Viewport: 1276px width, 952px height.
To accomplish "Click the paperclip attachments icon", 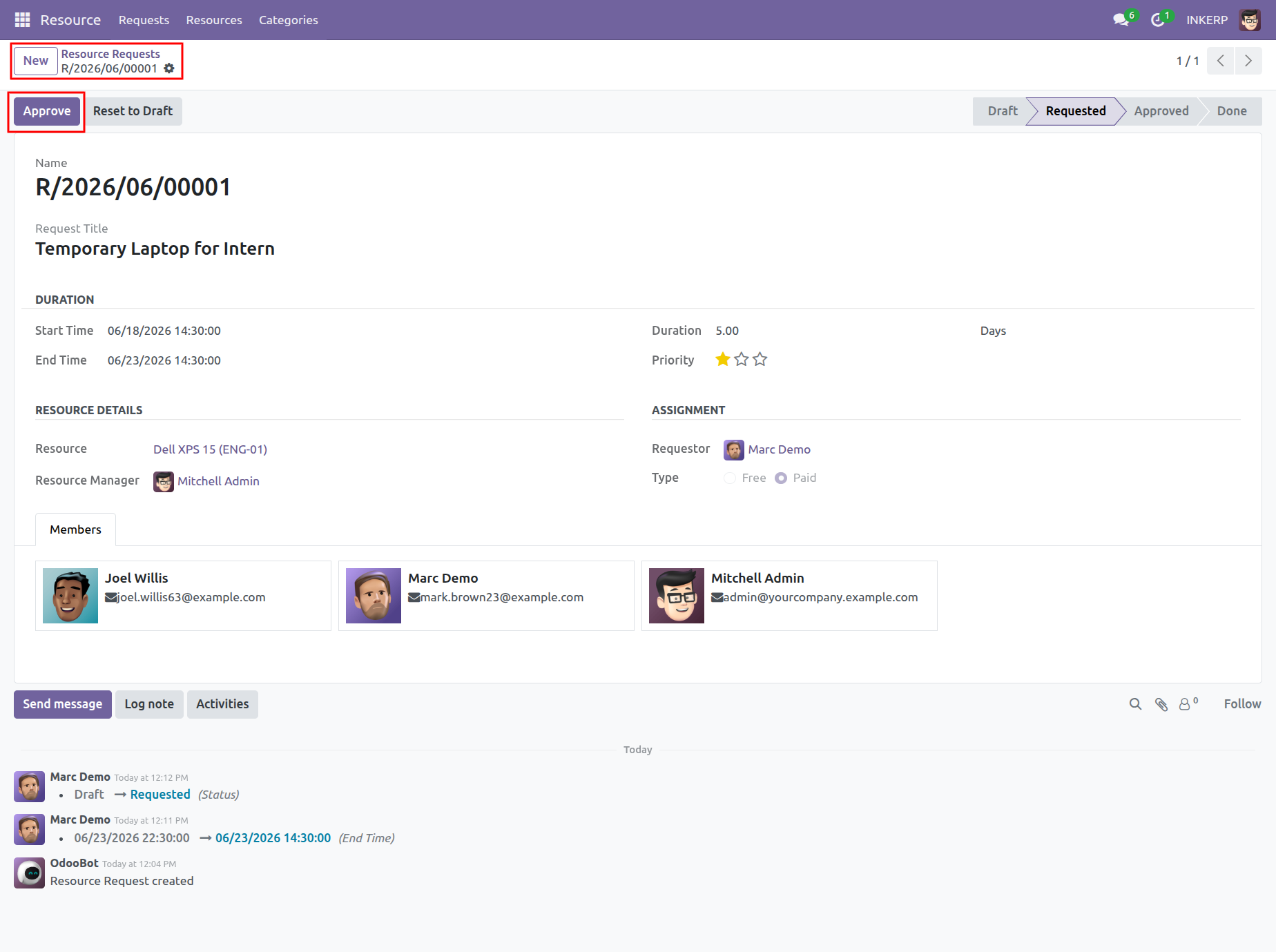I will 1161,704.
